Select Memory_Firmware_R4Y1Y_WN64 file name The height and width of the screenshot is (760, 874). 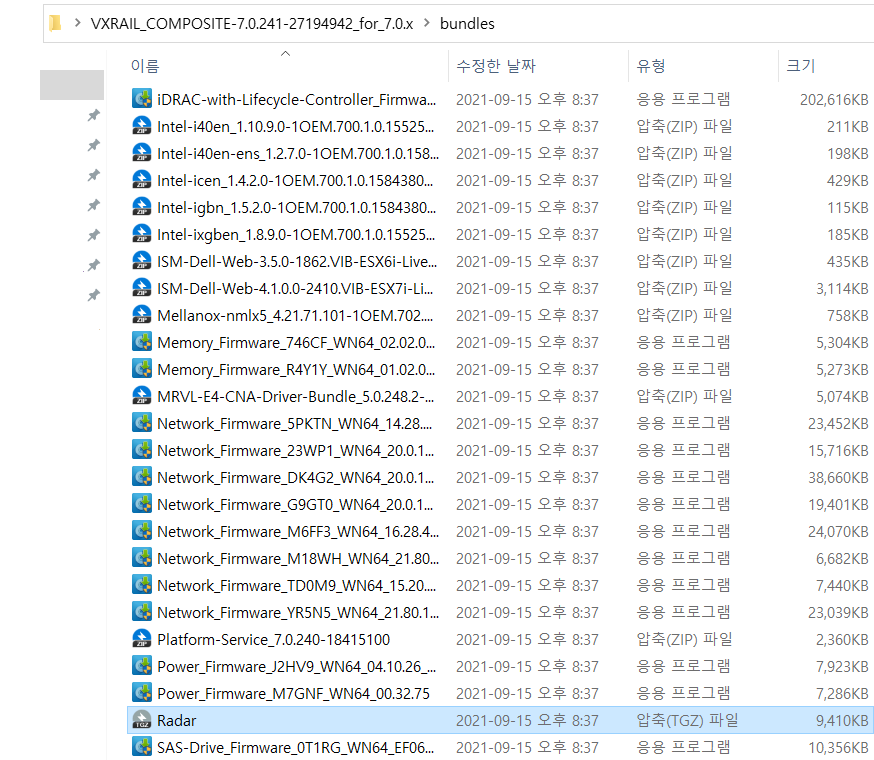(x=296, y=370)
